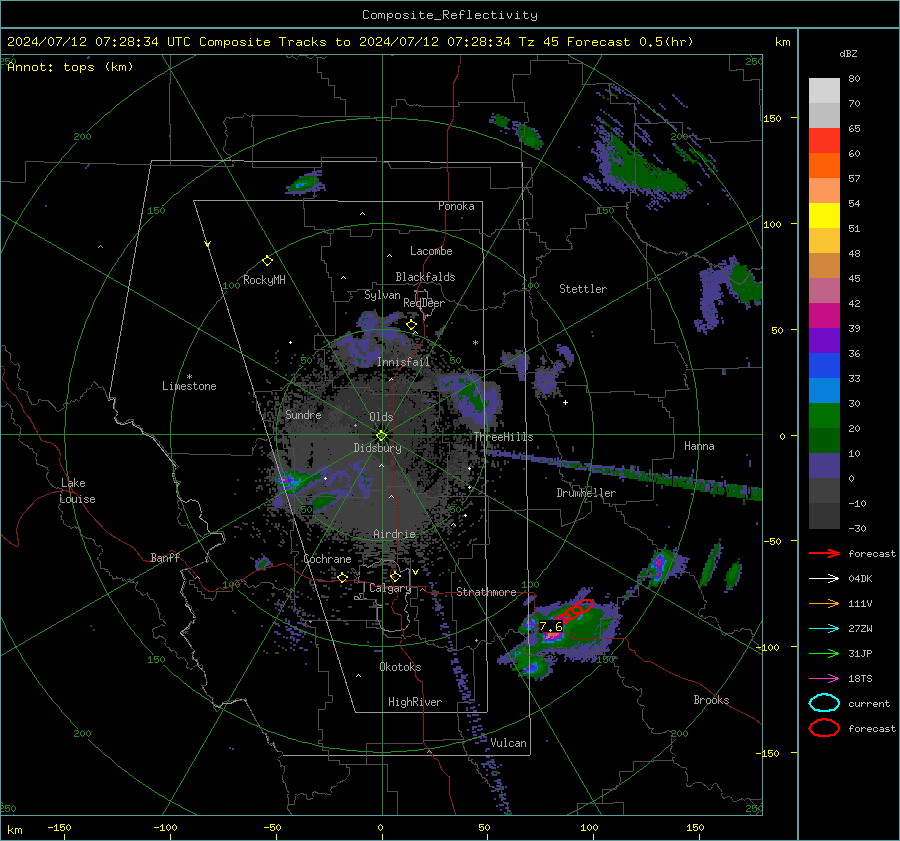The width and height of the screenshot is (900, 841).
Task: Click the Lacombe city label
Action: coord(431,251)
